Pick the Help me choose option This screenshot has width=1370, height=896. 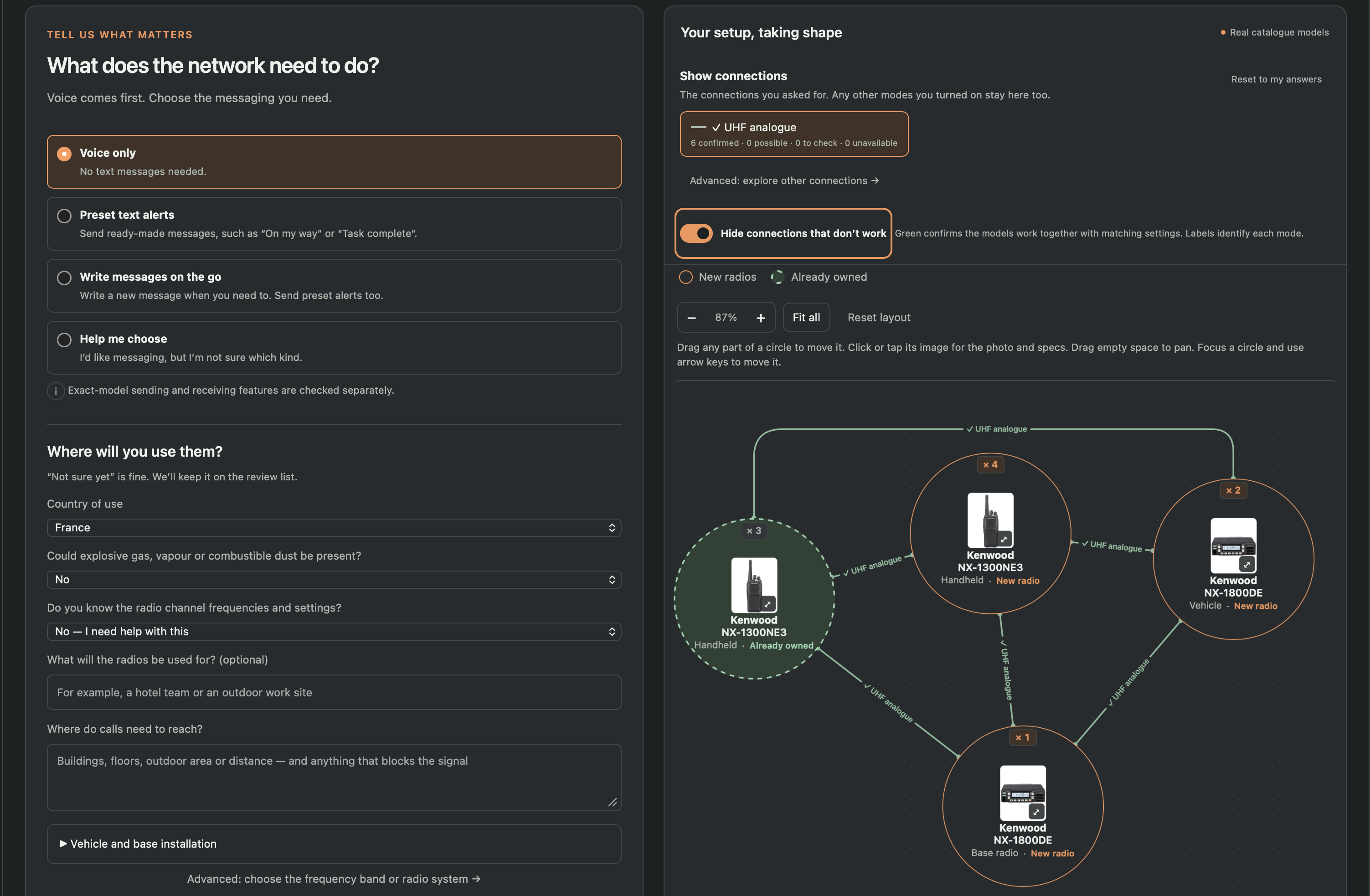point(334,348)
